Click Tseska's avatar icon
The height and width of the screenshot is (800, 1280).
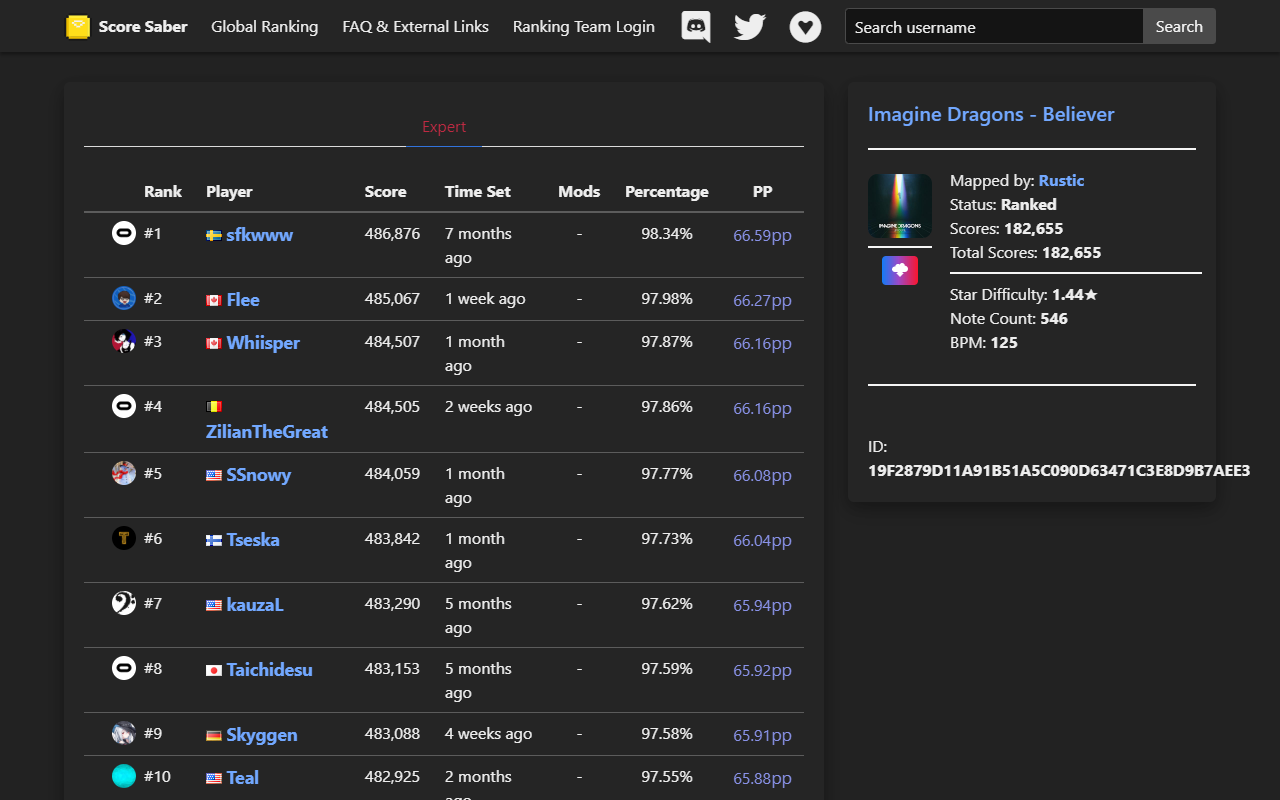(x=124, y=538)
